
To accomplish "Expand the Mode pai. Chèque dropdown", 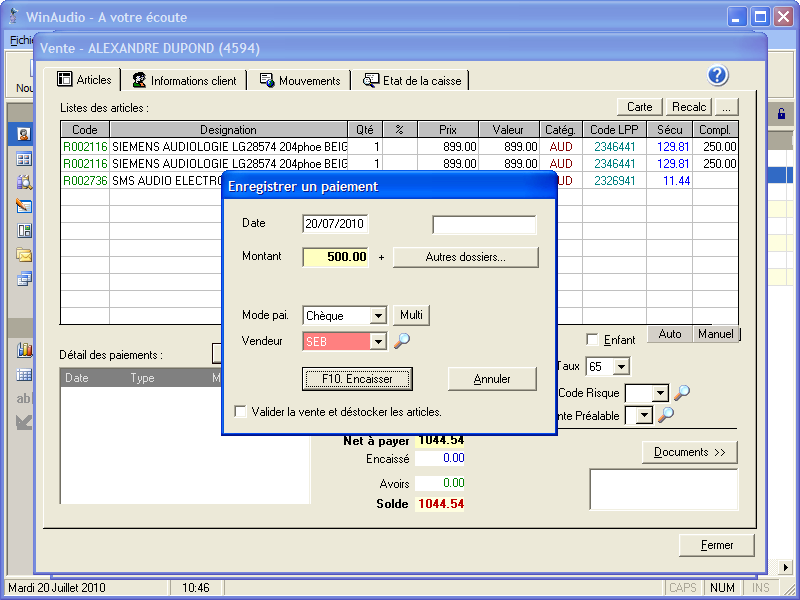I will tap(377, 316).
